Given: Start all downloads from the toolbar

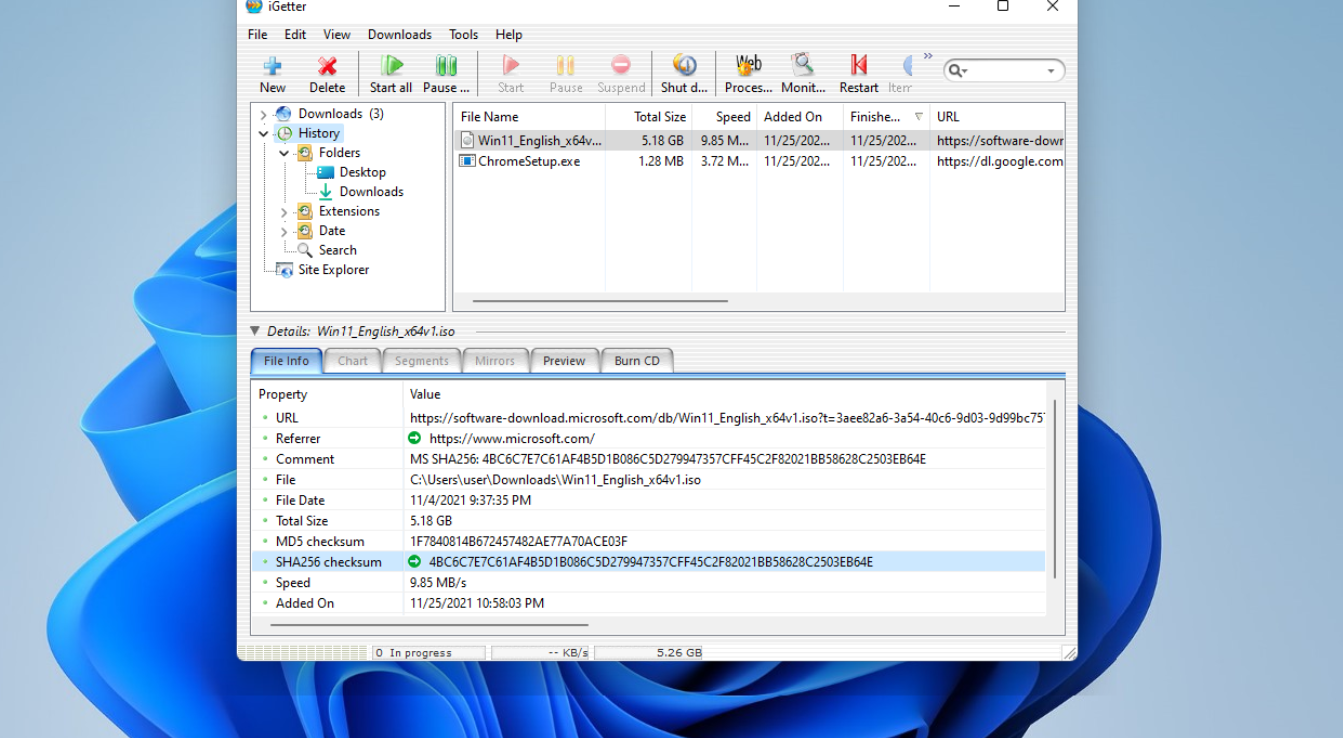Looking at the screenshot, I should pyautogui.click(x=391, y=66).
